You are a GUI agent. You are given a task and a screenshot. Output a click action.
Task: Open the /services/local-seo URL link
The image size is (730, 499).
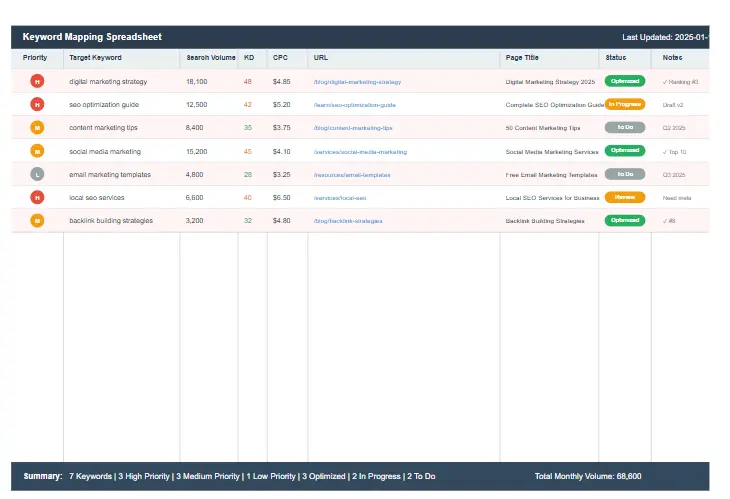point(340,198)
